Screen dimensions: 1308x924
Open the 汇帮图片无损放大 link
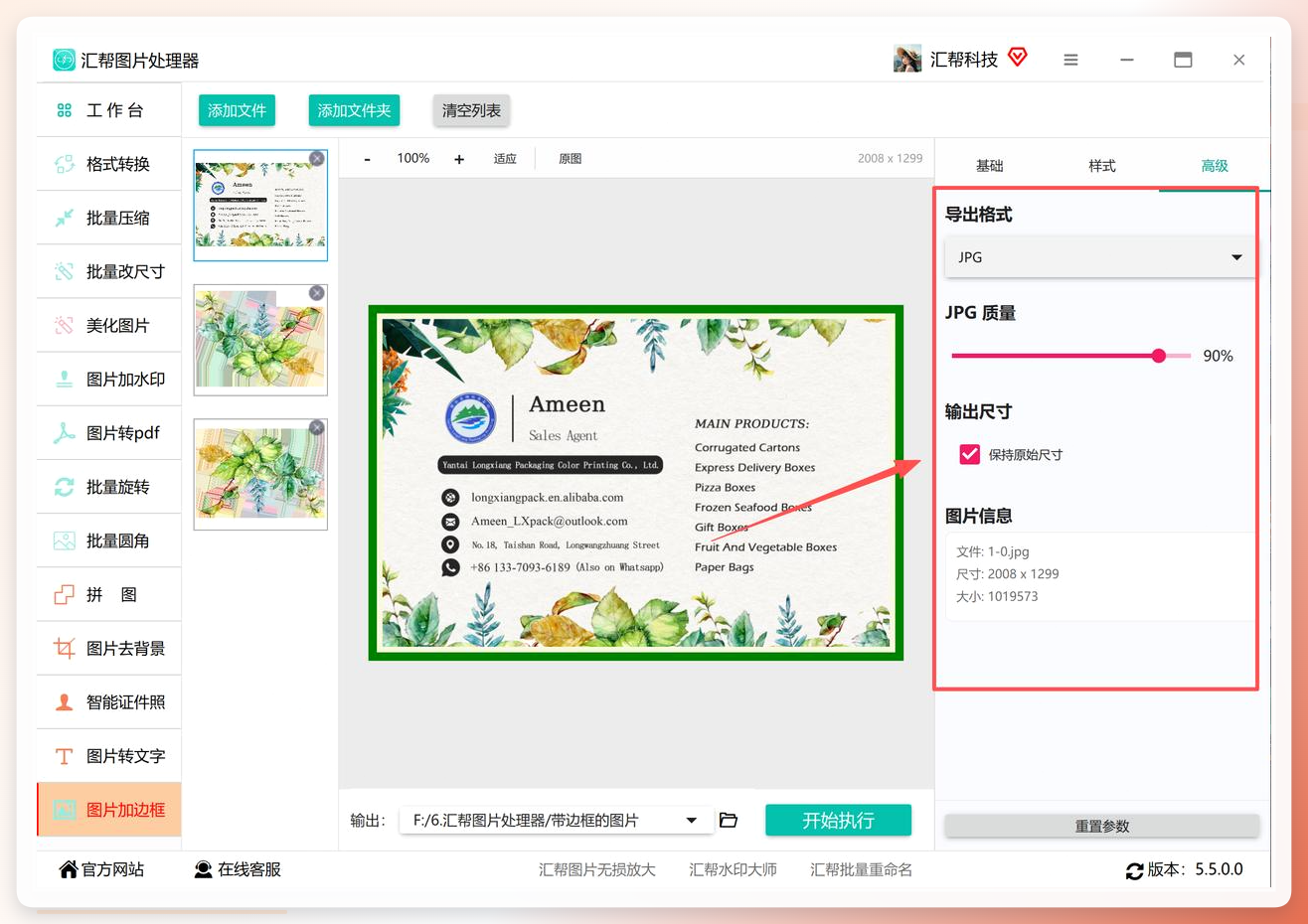pyautogui.click(x=597, y=869)
